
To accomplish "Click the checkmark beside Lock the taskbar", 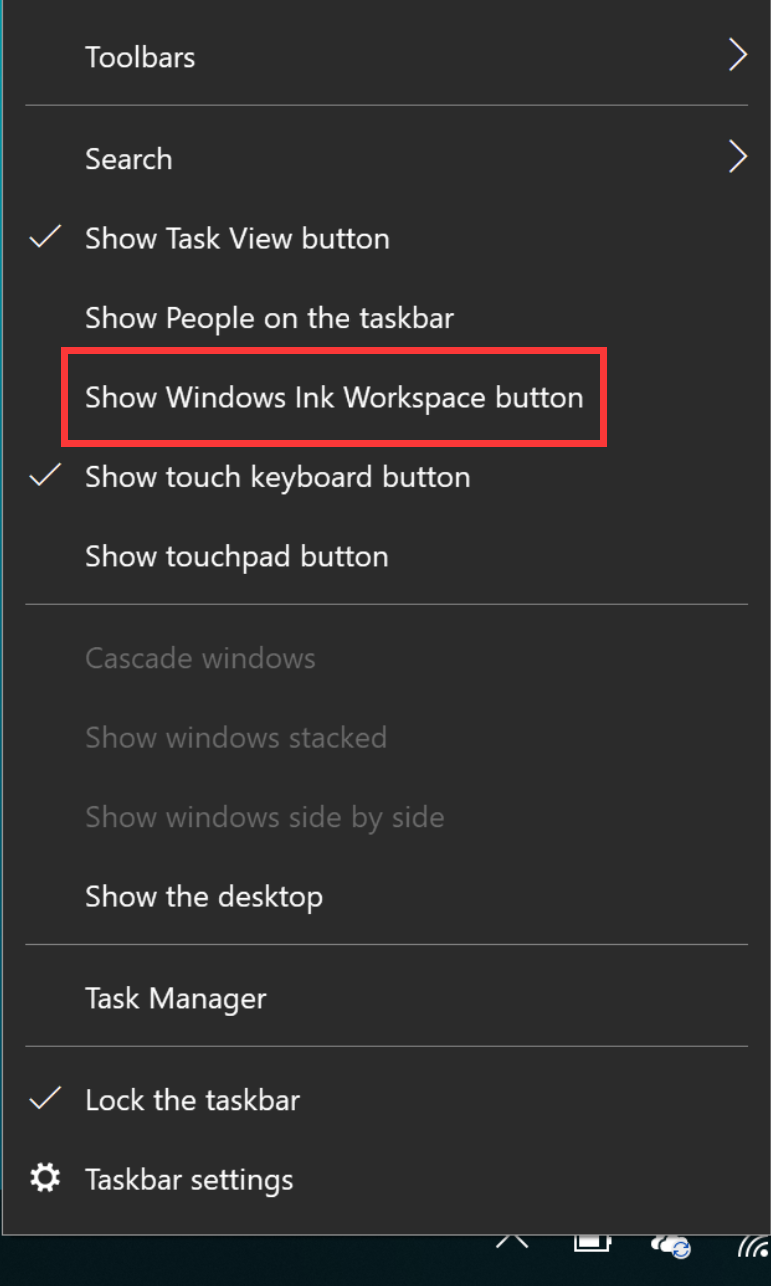I will point(44,1098).
